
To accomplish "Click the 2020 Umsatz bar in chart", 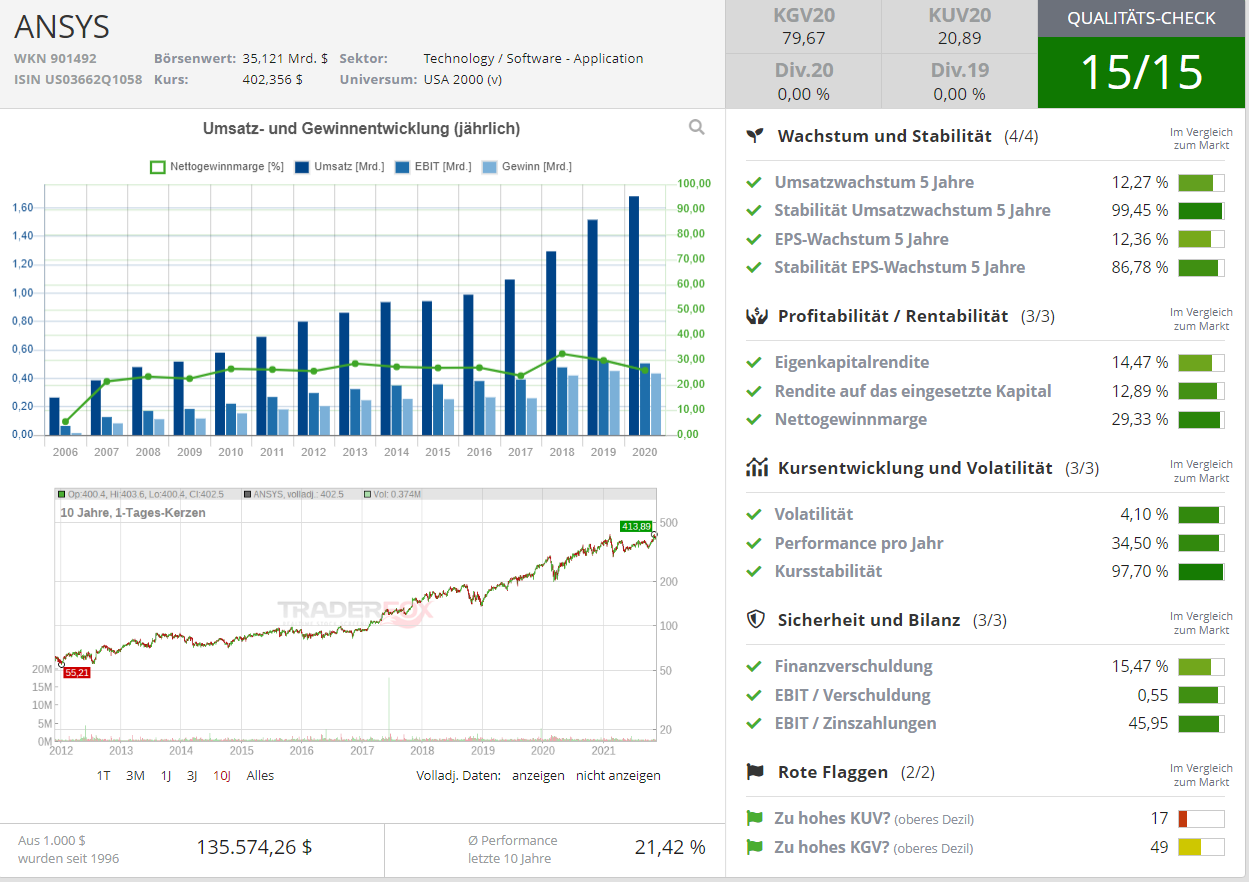I will pyautogui.click(x=633, y=315).
